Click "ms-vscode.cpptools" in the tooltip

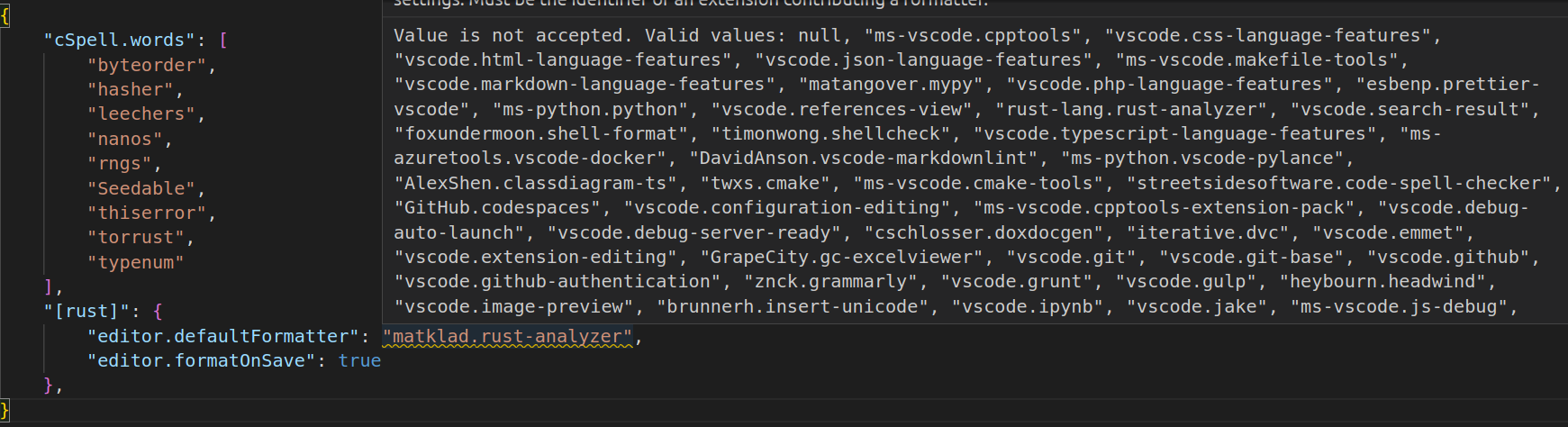[974, 35]
